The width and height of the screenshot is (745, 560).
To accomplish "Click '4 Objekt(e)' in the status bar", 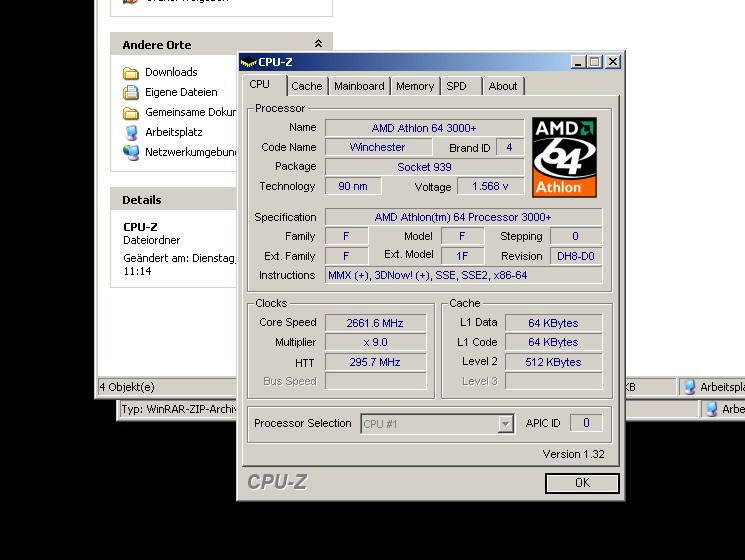I will 127,387.
